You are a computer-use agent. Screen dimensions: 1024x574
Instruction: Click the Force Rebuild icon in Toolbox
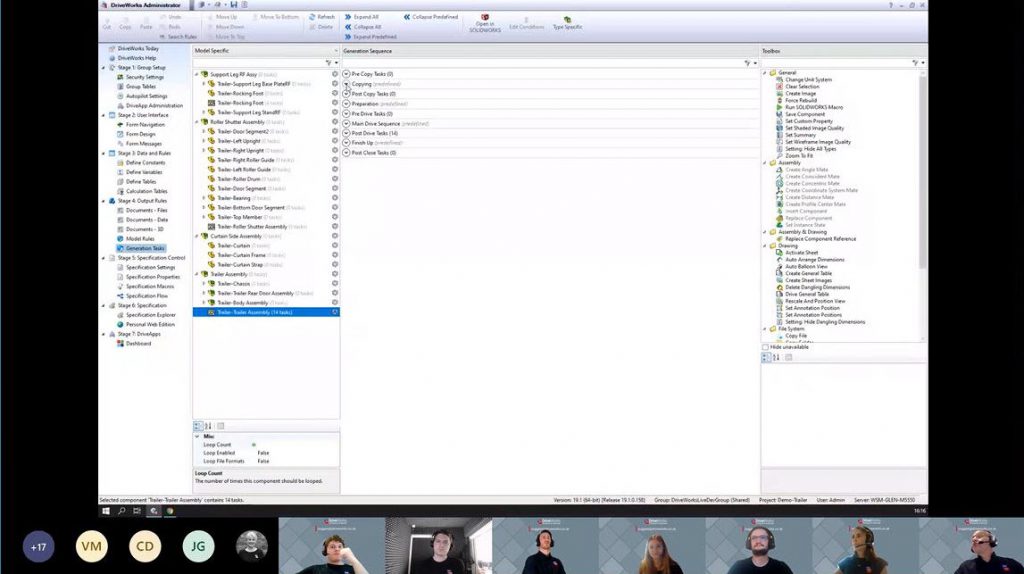pyautogui.click(x=779, y=101)
